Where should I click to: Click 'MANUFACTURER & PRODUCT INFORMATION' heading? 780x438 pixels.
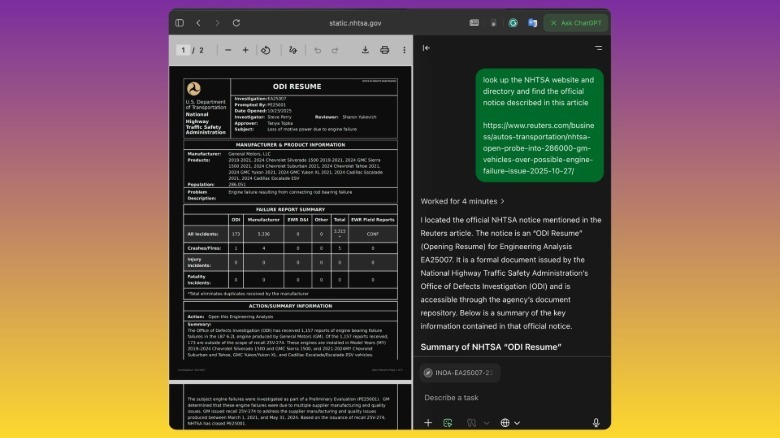(x=291, y=145)
